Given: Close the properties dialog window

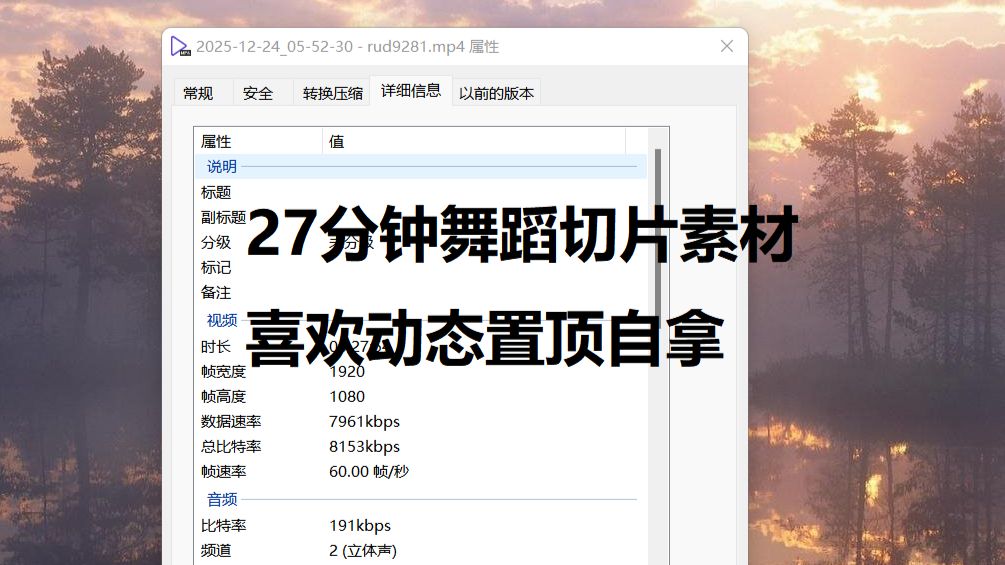Looking at the screenshot, I should pos(727,46).
